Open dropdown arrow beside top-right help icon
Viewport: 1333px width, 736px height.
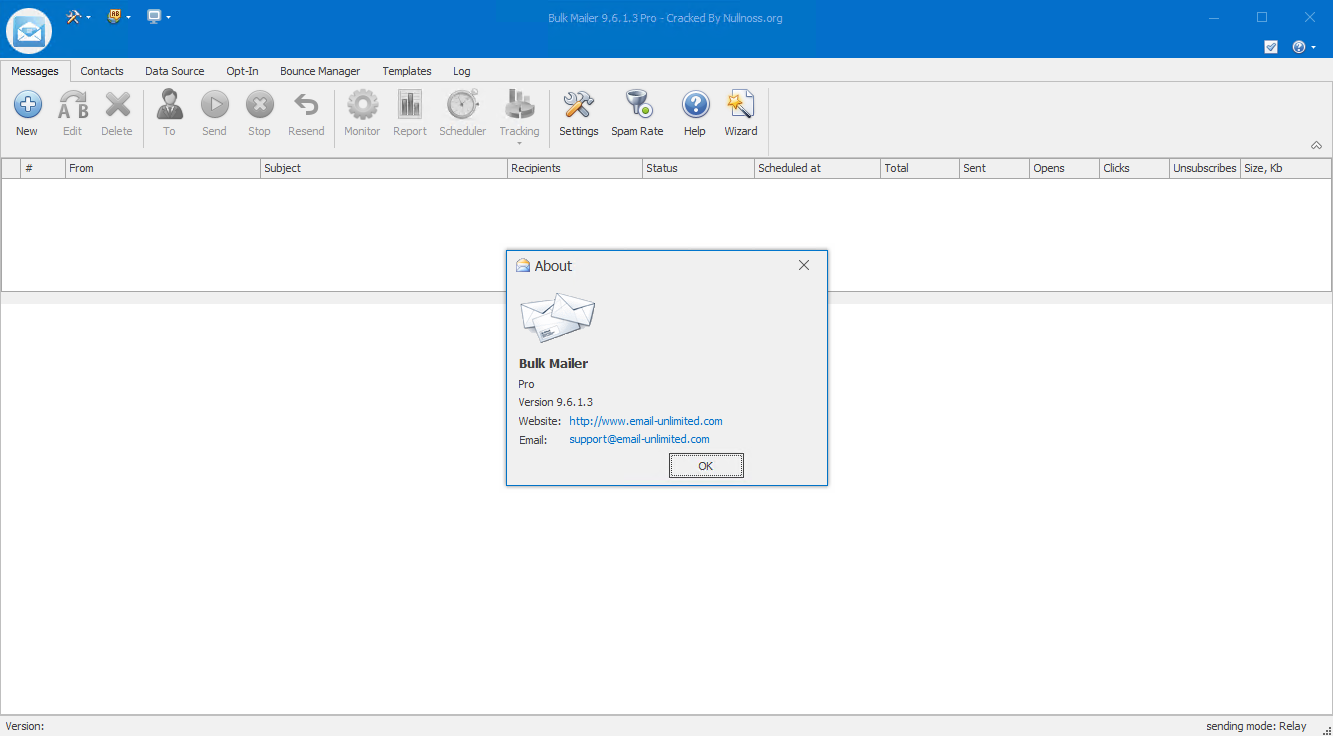pyautogui.click(x=1313, y=47)
